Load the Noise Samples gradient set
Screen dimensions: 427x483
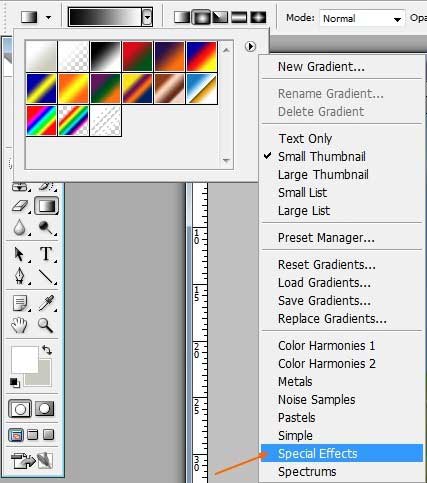pos(317,400)
